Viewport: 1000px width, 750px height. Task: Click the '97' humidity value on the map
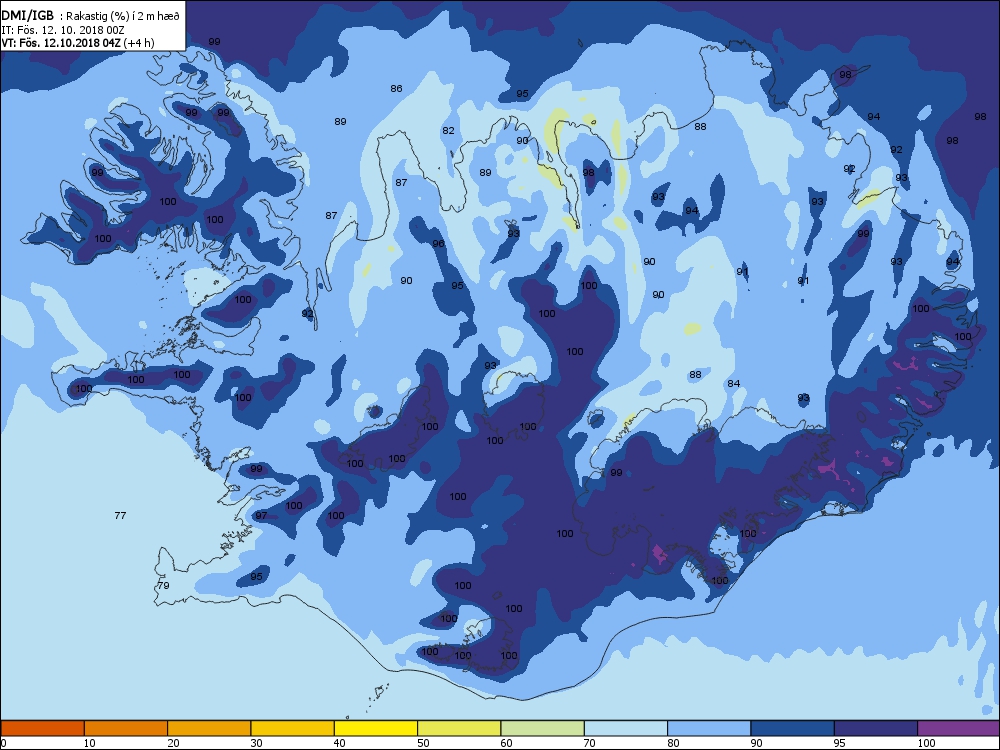click(x=261, y=515)
